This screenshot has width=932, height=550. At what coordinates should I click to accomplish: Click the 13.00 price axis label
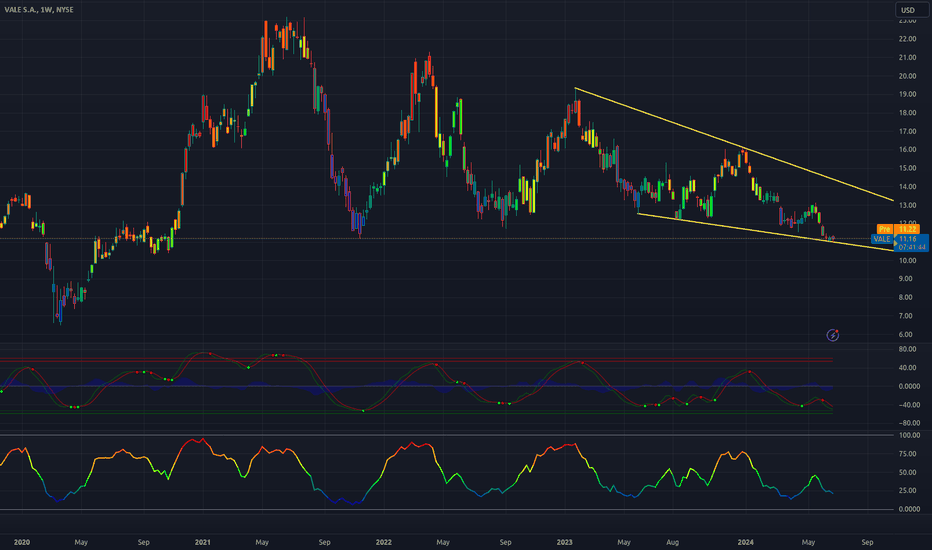(908, 206)
